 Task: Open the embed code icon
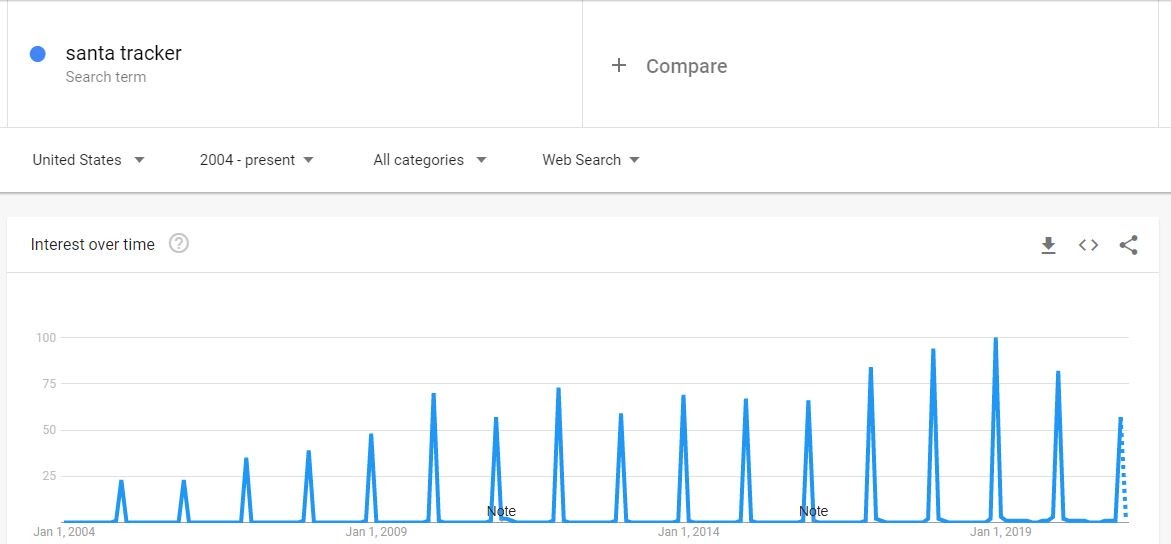1088,245
